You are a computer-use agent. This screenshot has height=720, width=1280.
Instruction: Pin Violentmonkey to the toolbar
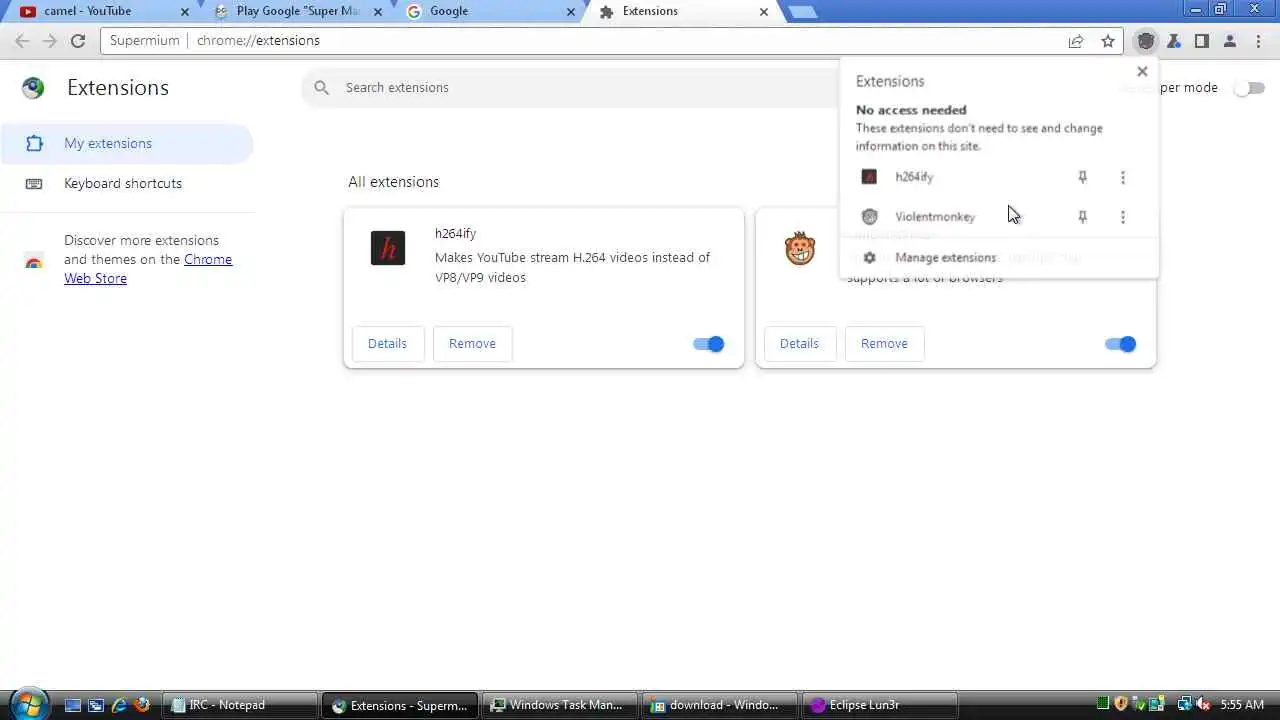click(x=1082, y=217)
